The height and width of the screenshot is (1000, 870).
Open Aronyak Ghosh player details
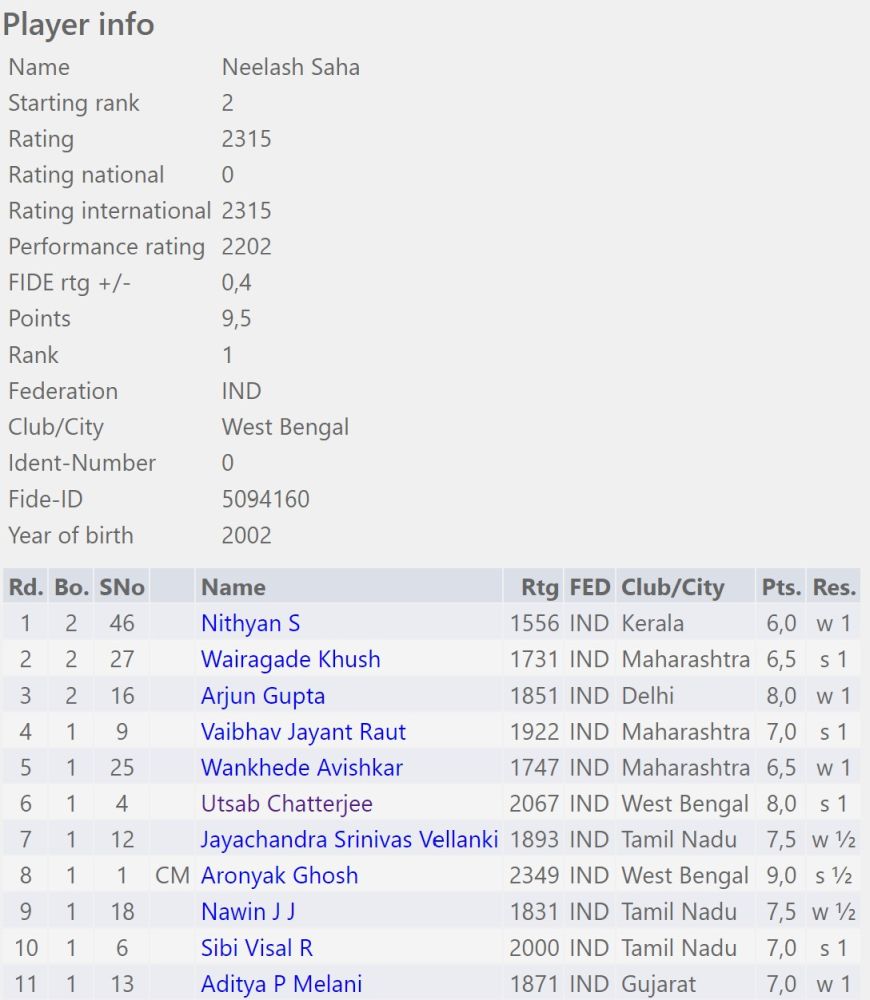(279, 876)
